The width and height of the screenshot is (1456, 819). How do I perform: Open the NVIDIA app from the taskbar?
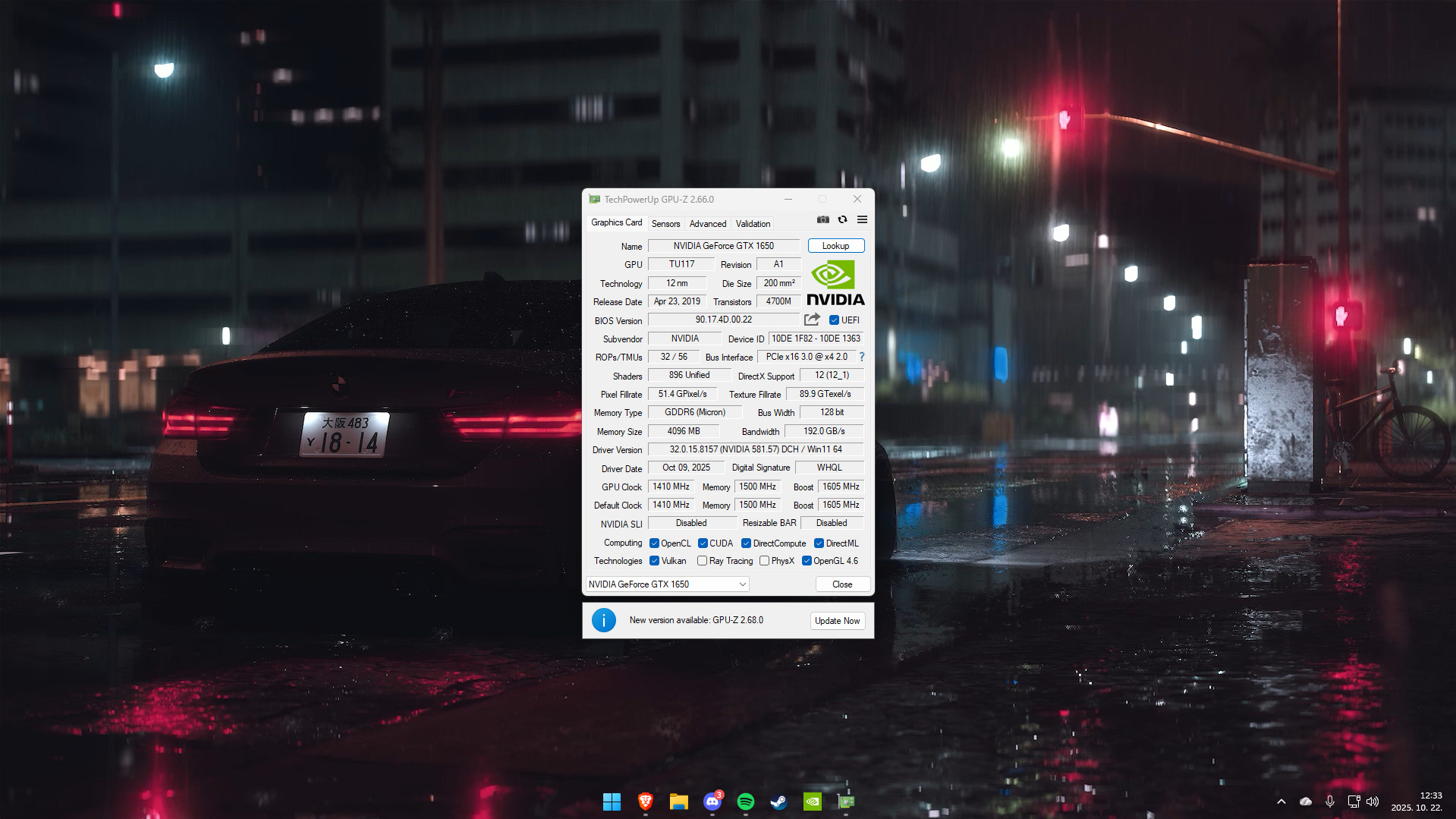tap(812, 802)
